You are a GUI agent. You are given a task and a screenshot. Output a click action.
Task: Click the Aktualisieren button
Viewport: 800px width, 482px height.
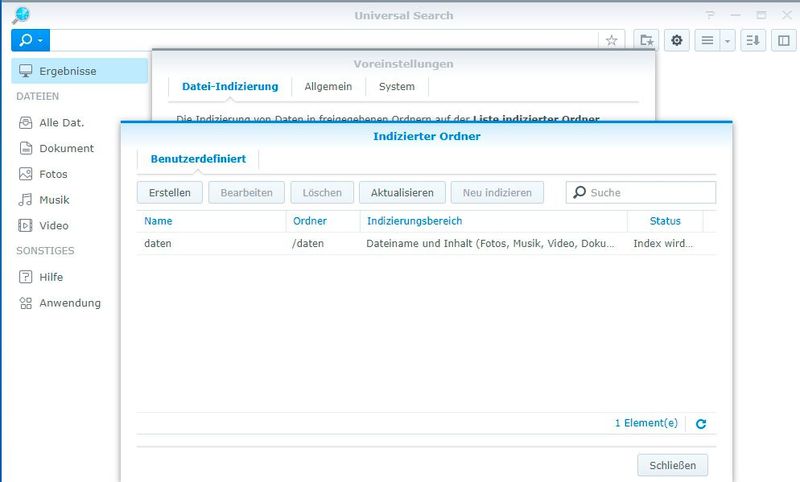pos(402,193)
